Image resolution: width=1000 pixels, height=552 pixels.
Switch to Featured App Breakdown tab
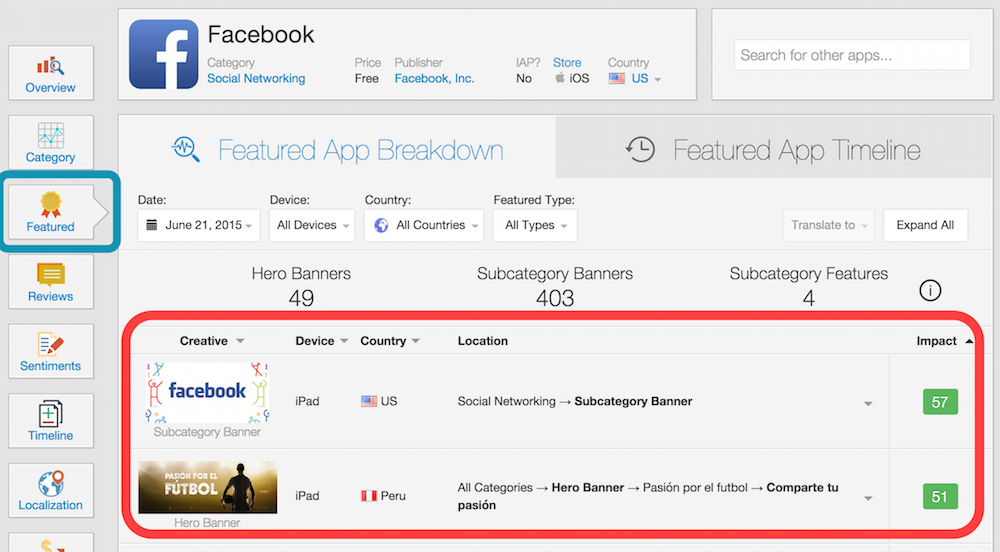pos(337,150)
